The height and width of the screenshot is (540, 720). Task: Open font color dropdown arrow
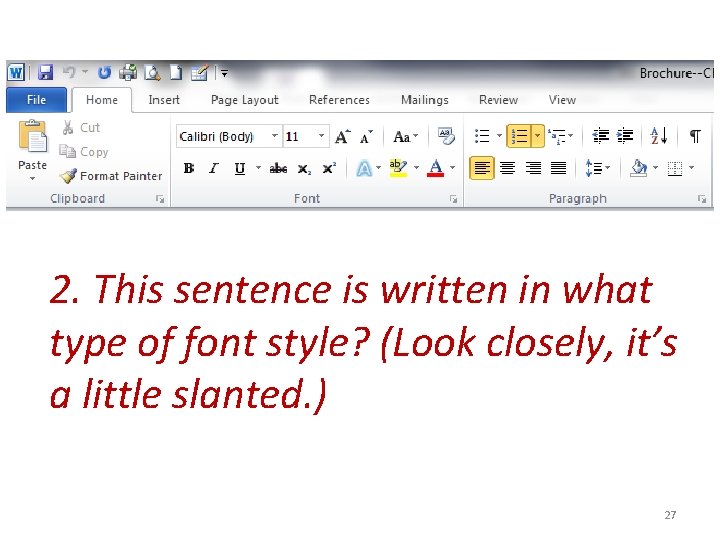coord(452,168)
